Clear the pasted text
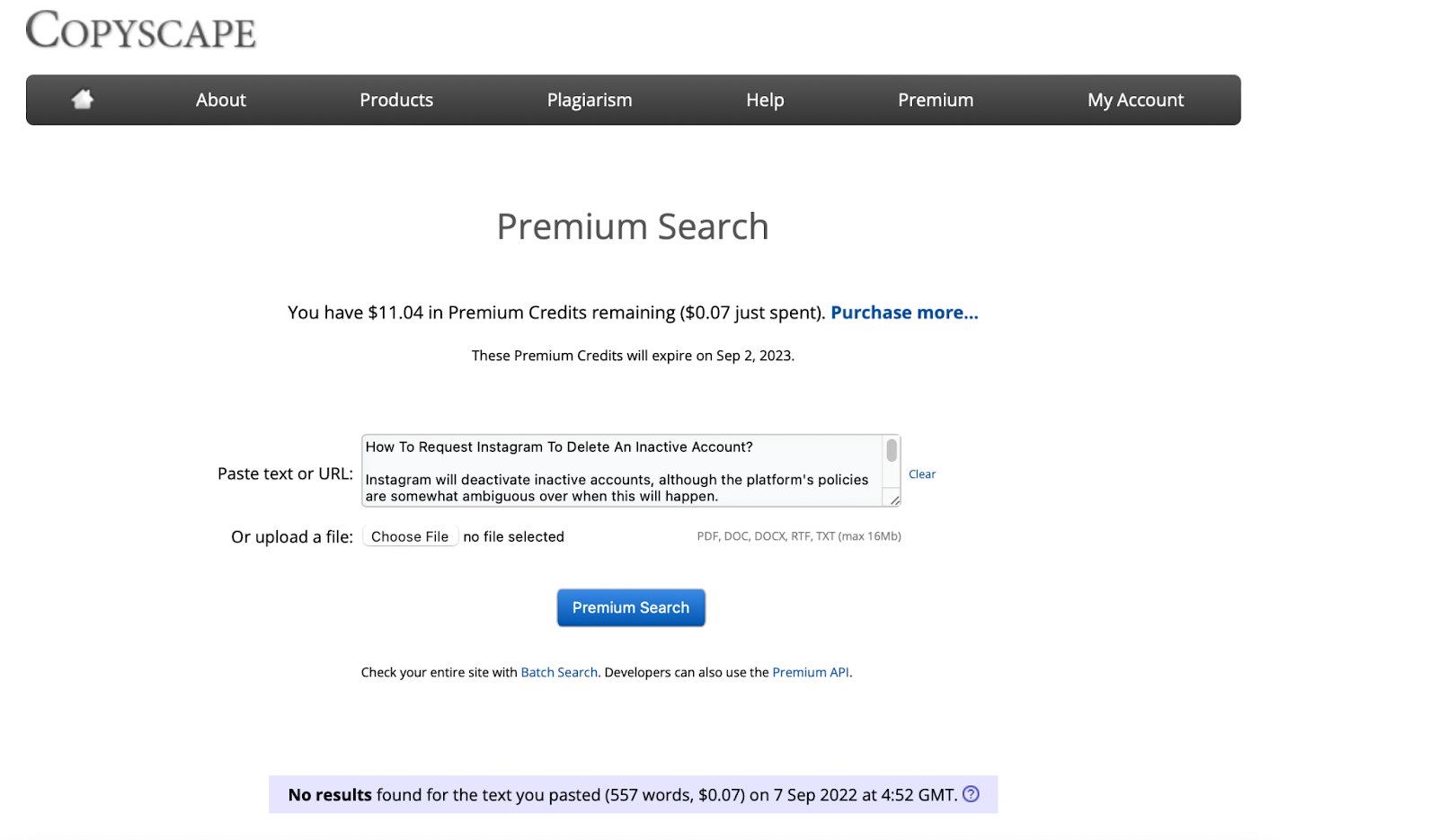 pos(922,474)
